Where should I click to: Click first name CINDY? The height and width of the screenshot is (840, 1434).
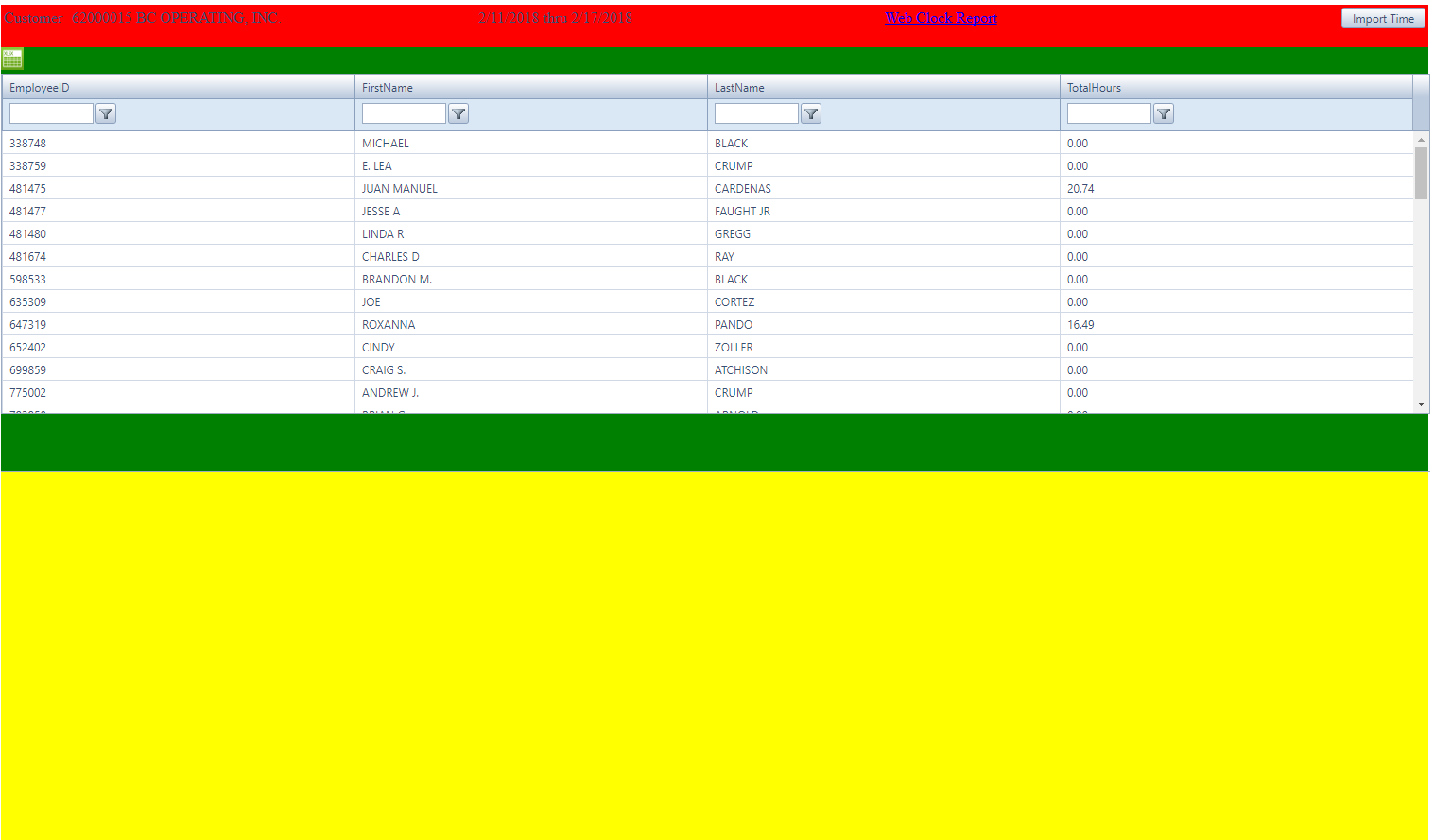pos(378,348)
